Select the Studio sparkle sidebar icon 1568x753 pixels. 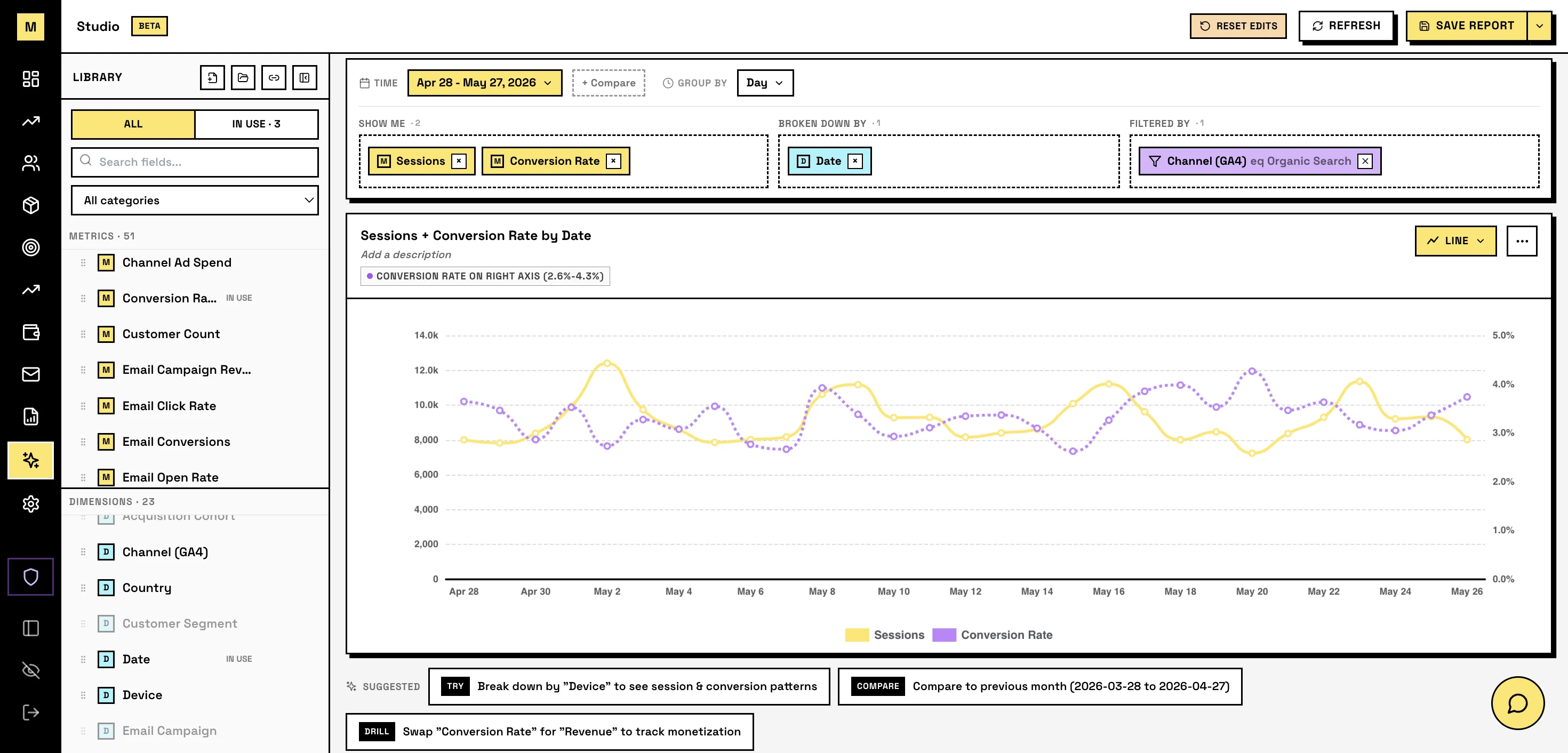[30, 460]
